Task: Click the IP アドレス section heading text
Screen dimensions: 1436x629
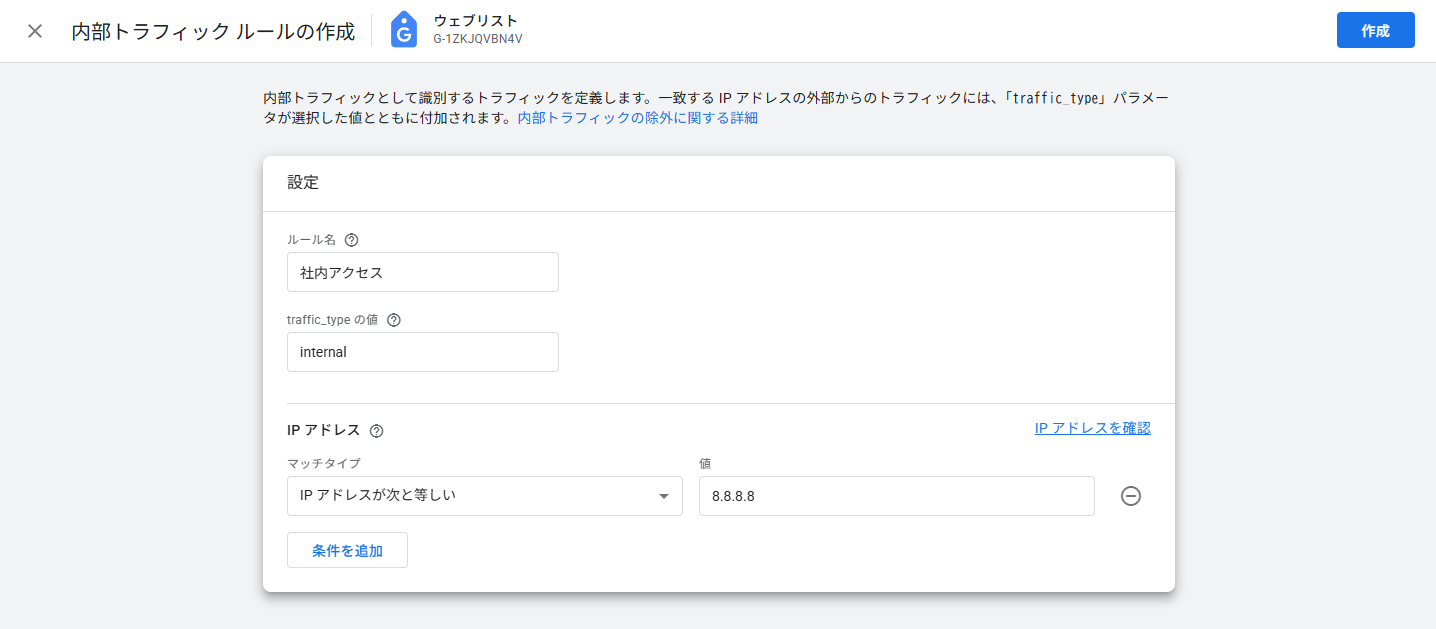Action: click(323, 430)
